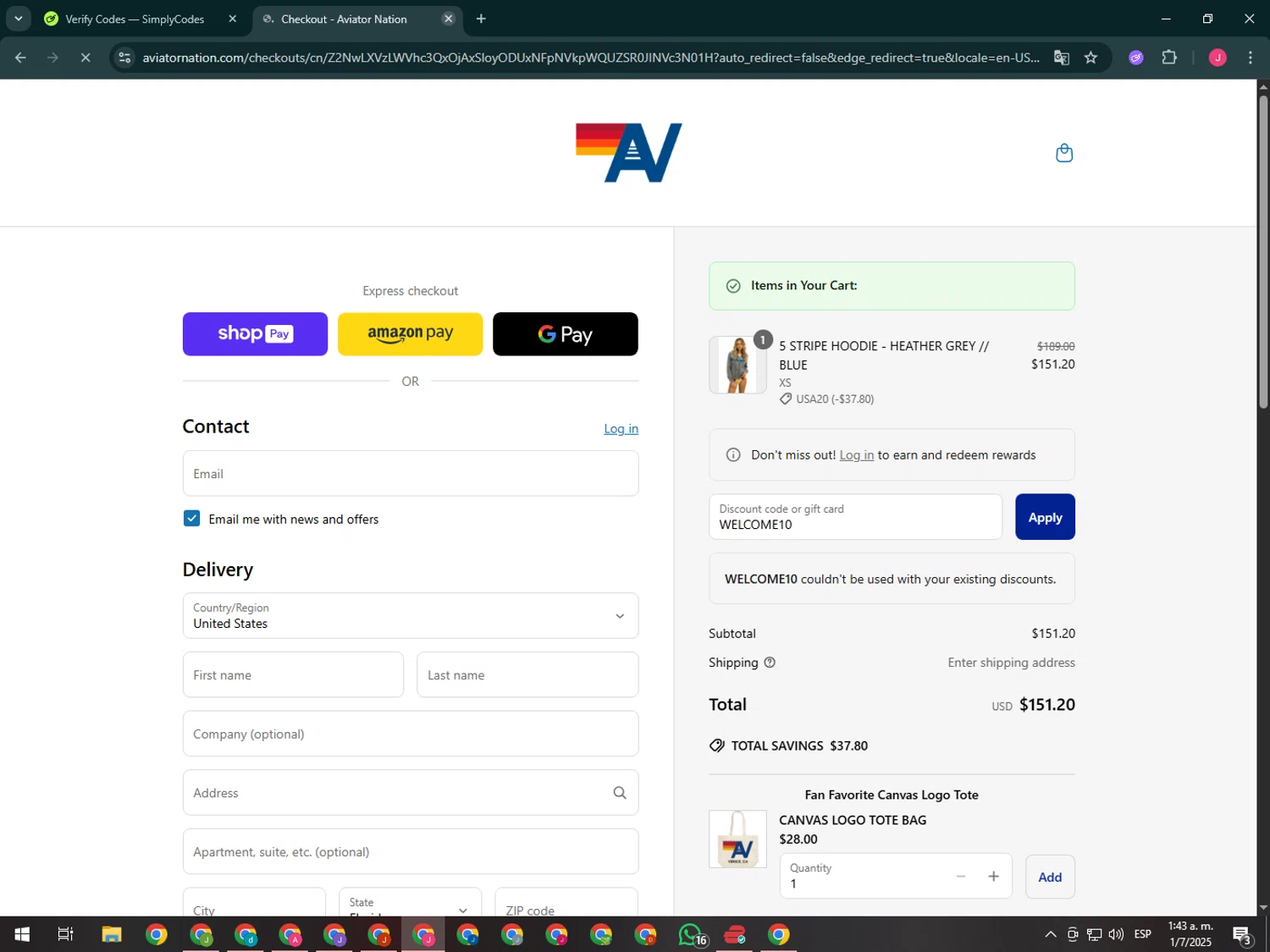The width and height of the screenshot is (1270, 952).
Task: Click the Company (optional) field
Action: tap(411, 734)
